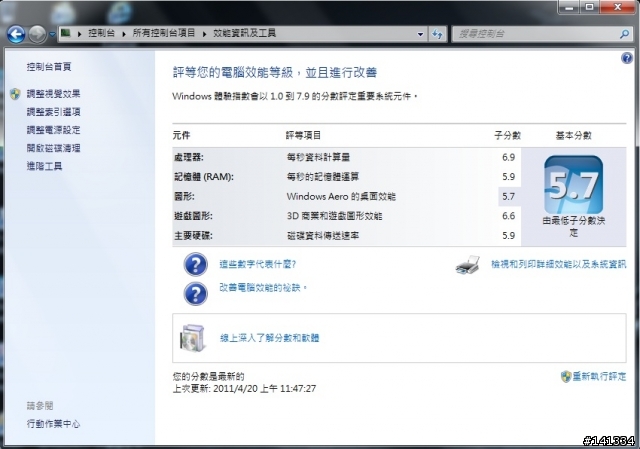Close the window with red X
Viewport: 640px width, 449px height.
pos(617,7)
